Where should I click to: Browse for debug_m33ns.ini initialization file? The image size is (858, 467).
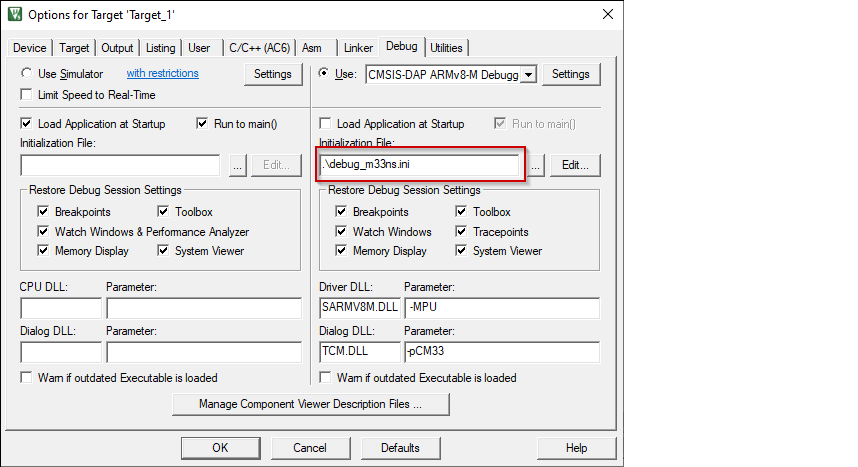pos(536,166)
